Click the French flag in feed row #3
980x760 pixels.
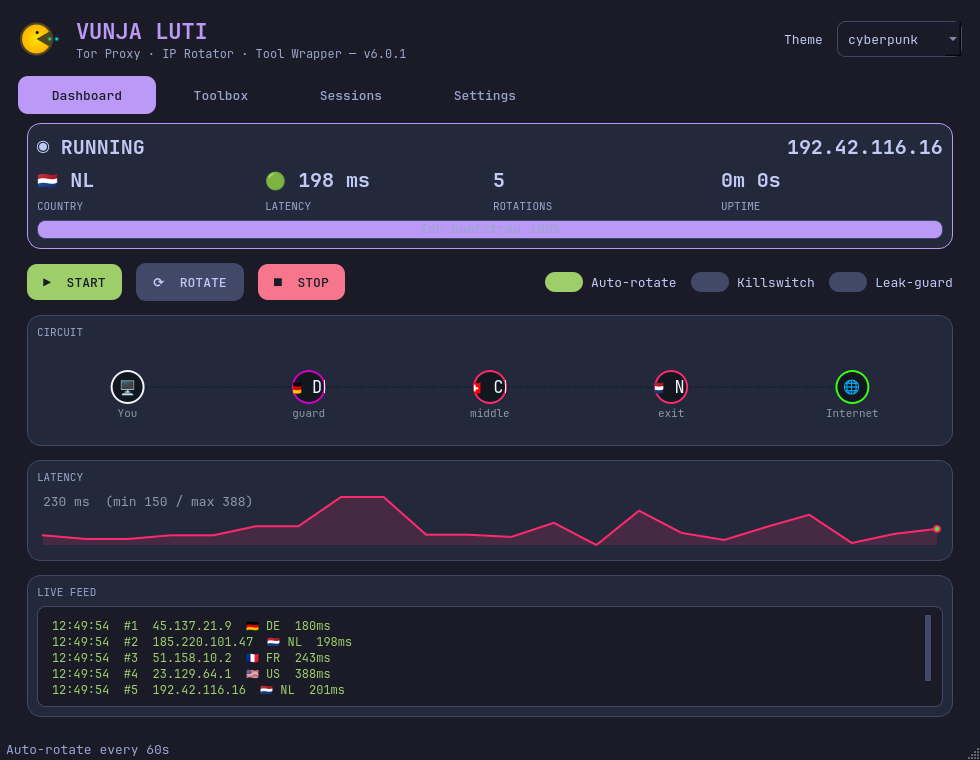coord(252,658)
